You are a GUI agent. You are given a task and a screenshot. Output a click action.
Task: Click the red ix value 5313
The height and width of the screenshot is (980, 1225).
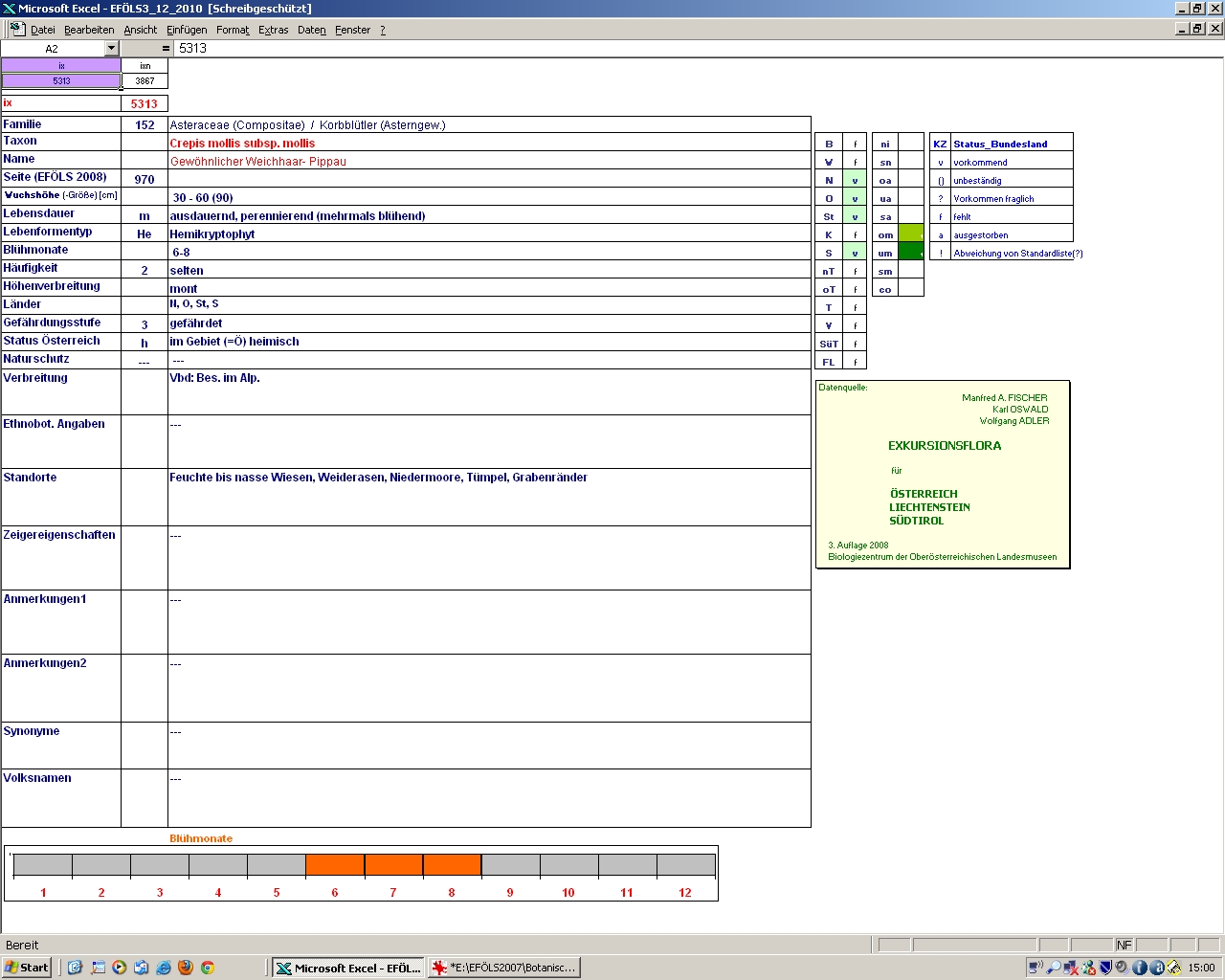145,103
